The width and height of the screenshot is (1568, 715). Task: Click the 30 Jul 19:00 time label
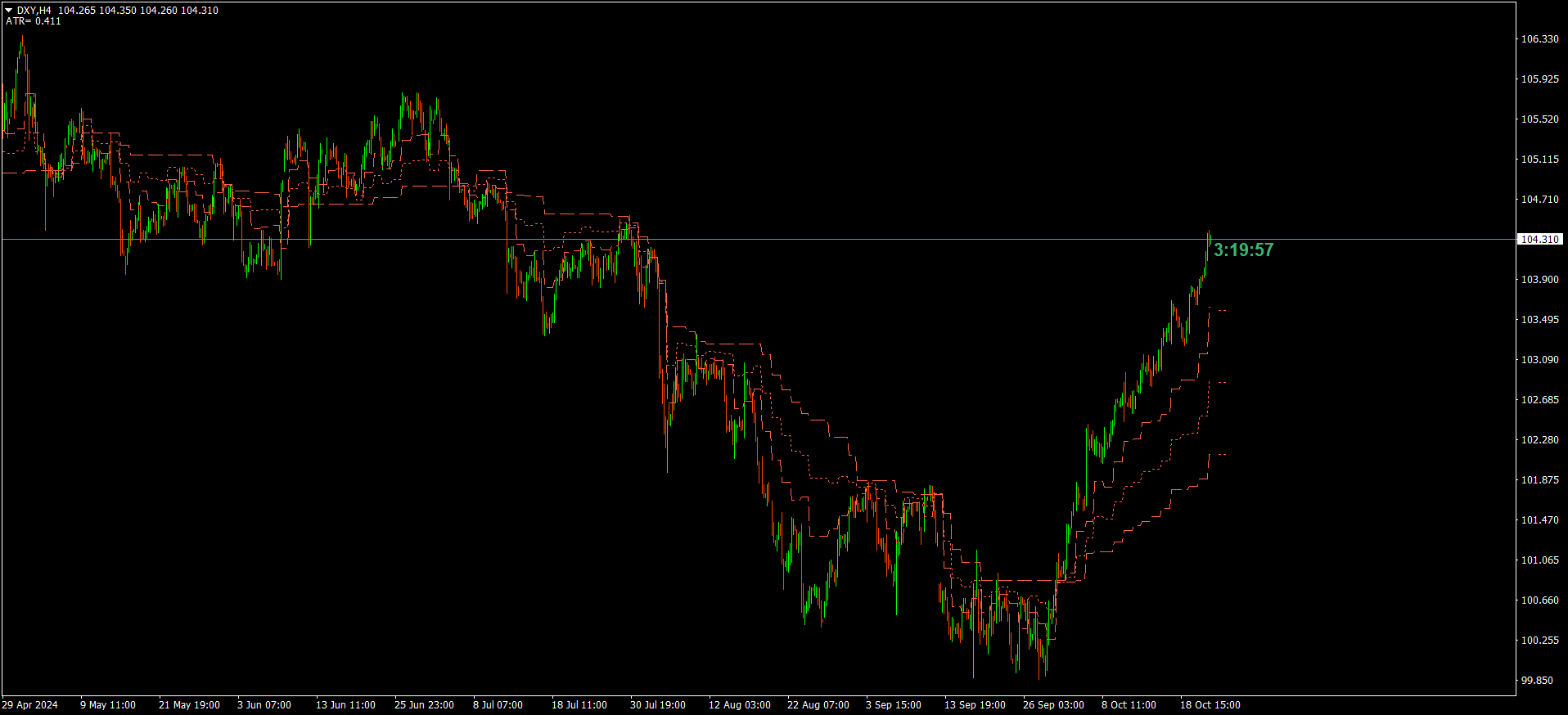[658, 704]
